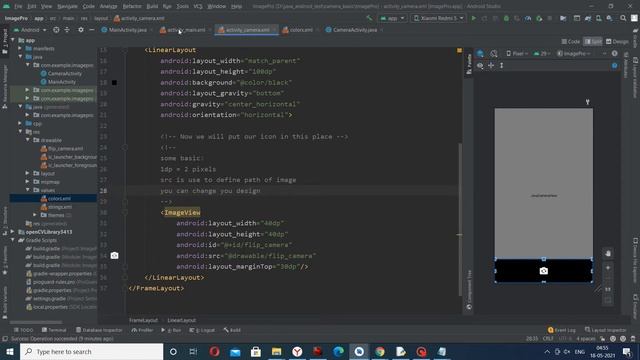Open Chrome from taskbar

(380, 351)
